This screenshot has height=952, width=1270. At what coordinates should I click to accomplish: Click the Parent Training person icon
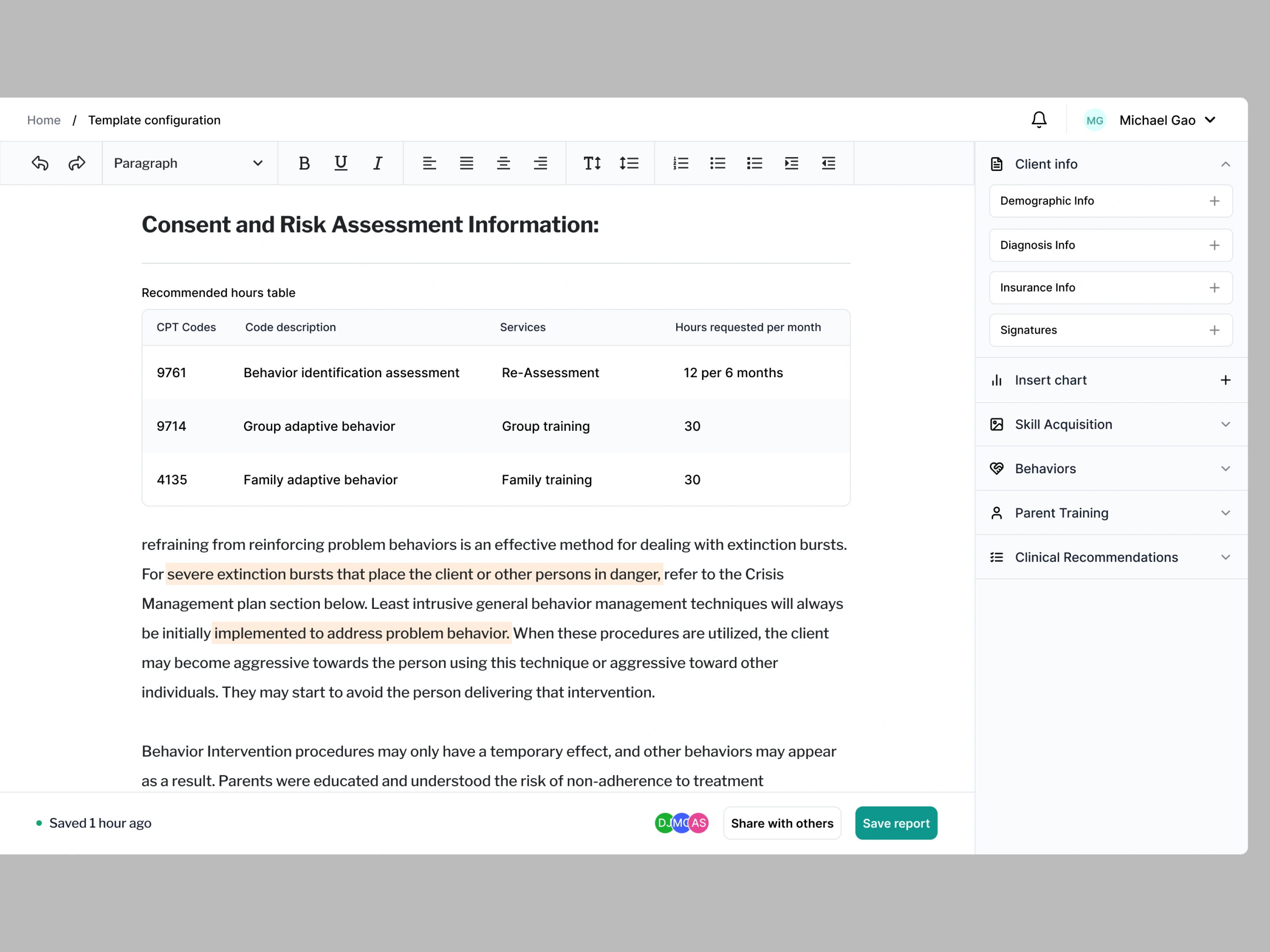click(x=997, y=512)
